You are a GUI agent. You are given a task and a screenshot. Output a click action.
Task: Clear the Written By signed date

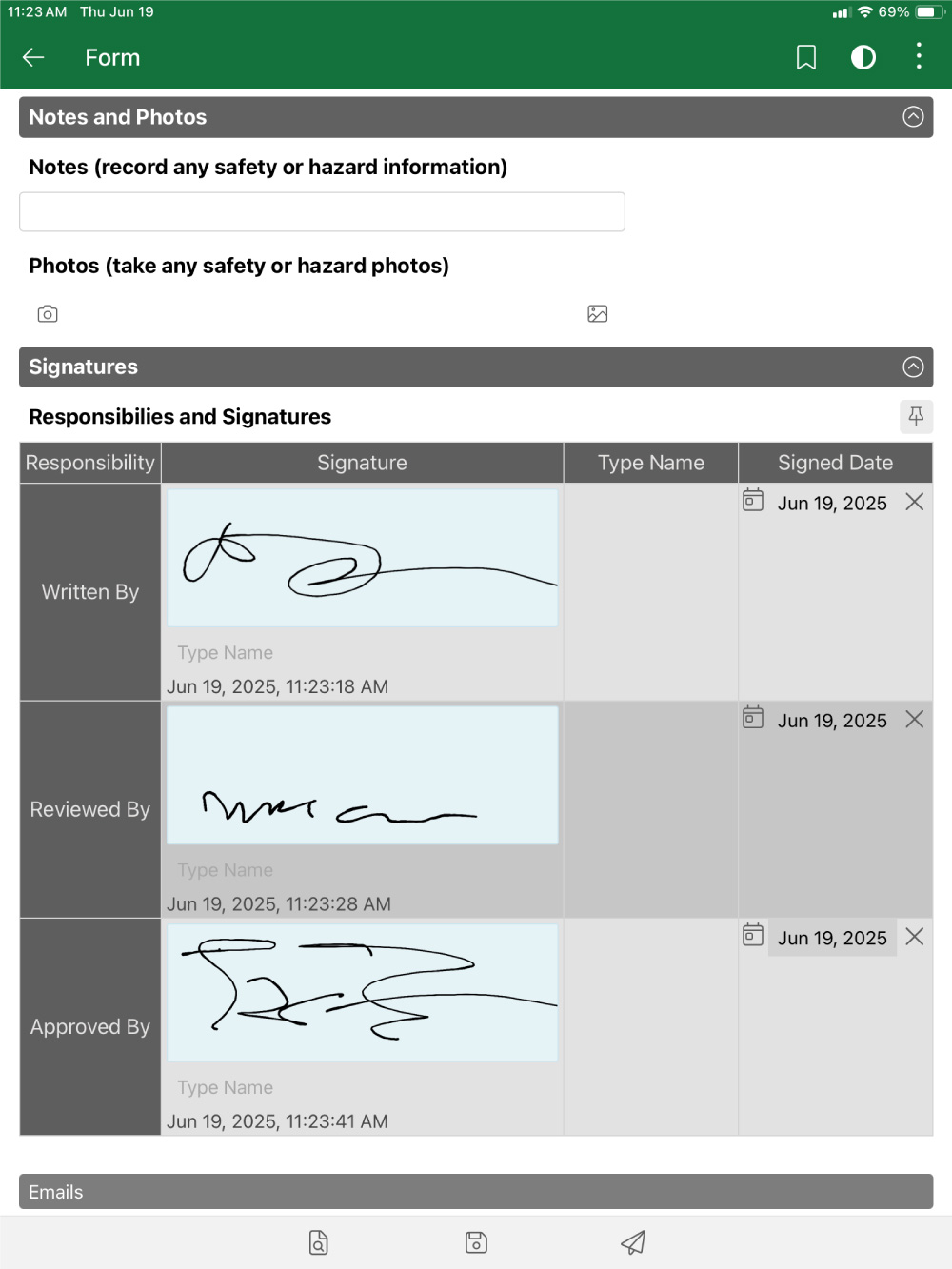click(914, 502)
